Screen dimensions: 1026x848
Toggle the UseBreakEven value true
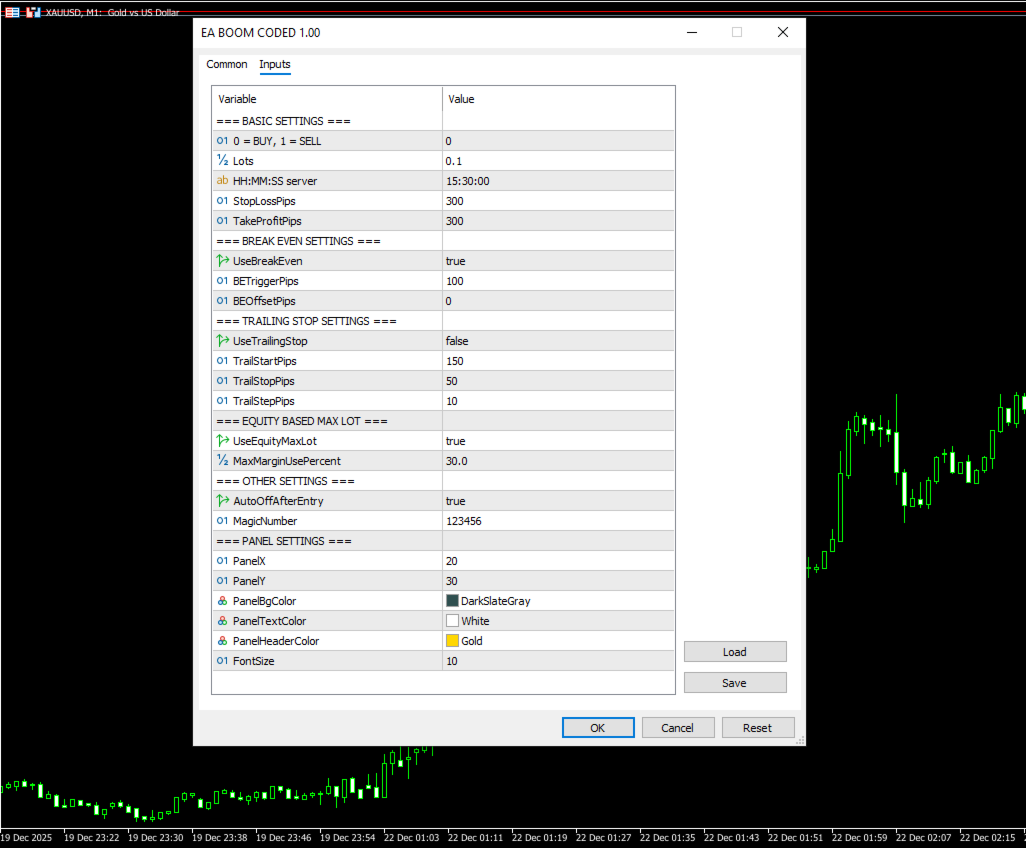point(558,260)
